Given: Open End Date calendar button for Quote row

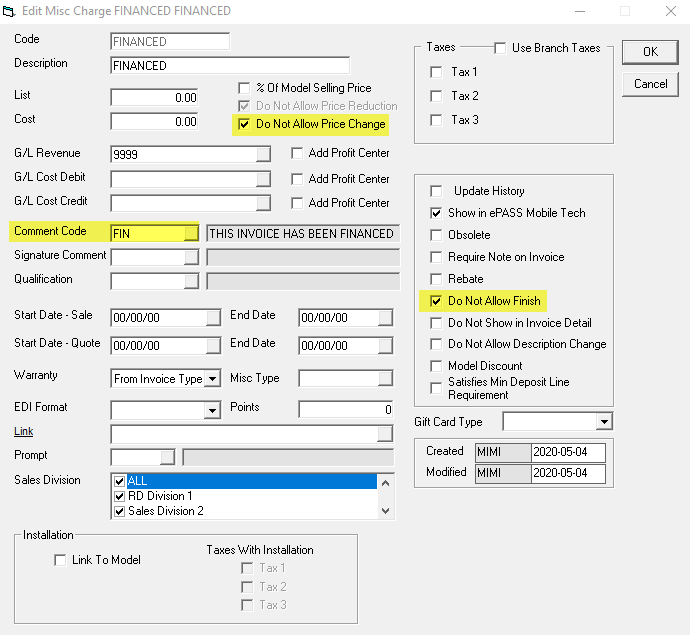Looking at the screenshot, I should click(385, 345).
